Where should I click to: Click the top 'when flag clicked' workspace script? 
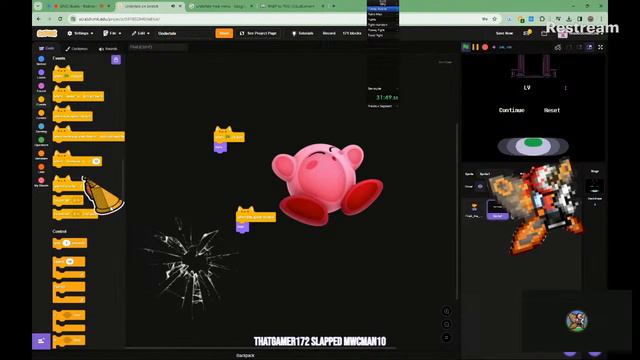[229, 137]
